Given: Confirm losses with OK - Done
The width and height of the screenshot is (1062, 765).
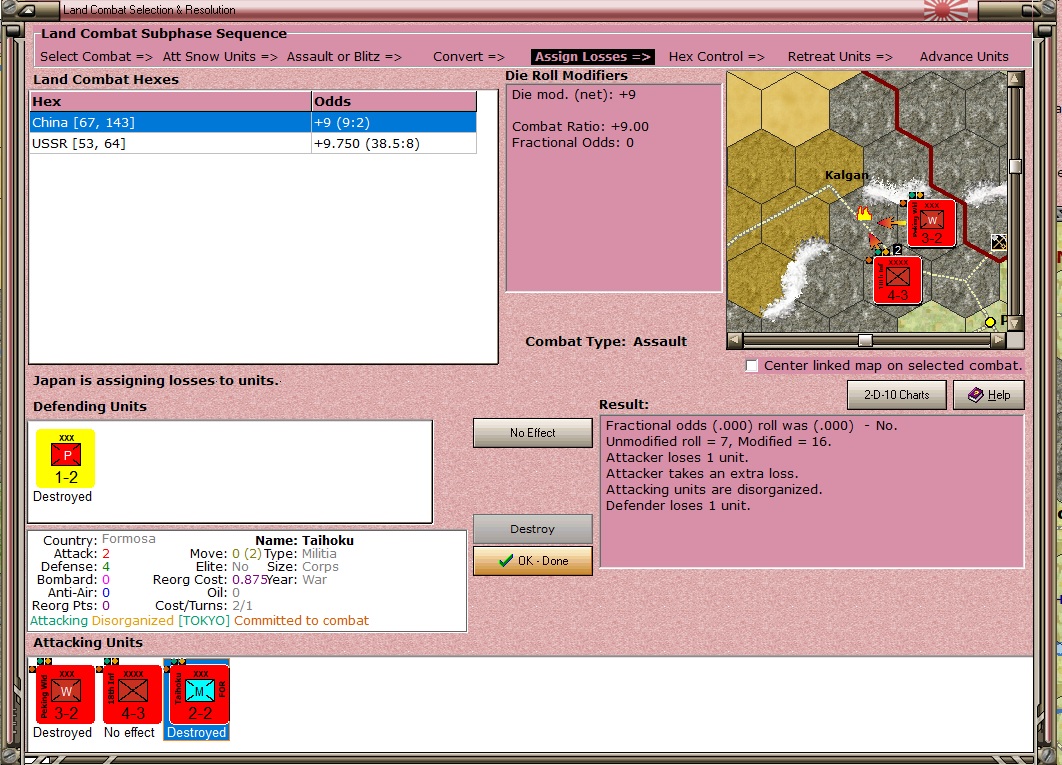Looking at the screenshot, I should pyautogui.click(x=532, y=561).
